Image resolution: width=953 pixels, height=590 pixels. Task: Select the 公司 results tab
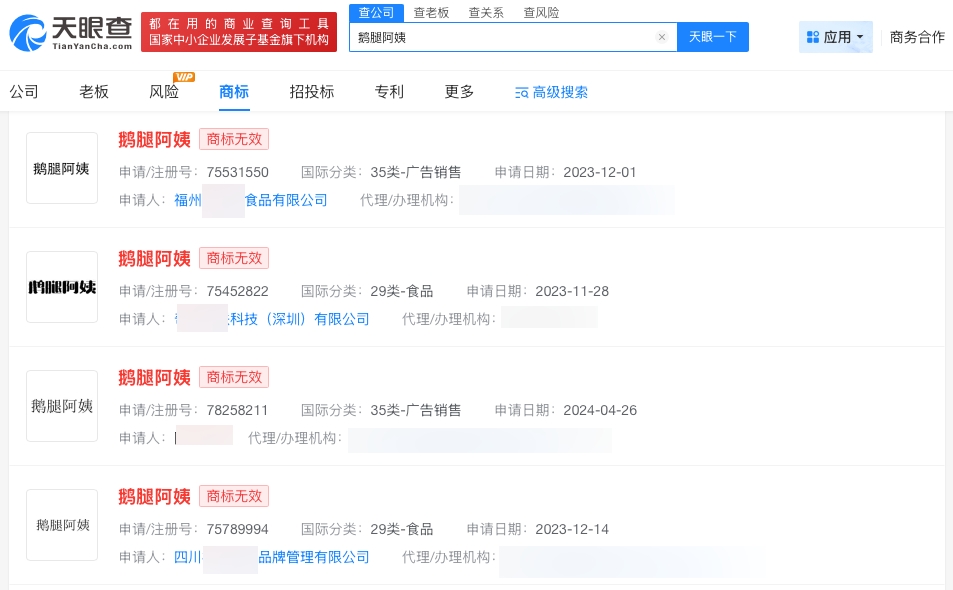tap(24, 92)
